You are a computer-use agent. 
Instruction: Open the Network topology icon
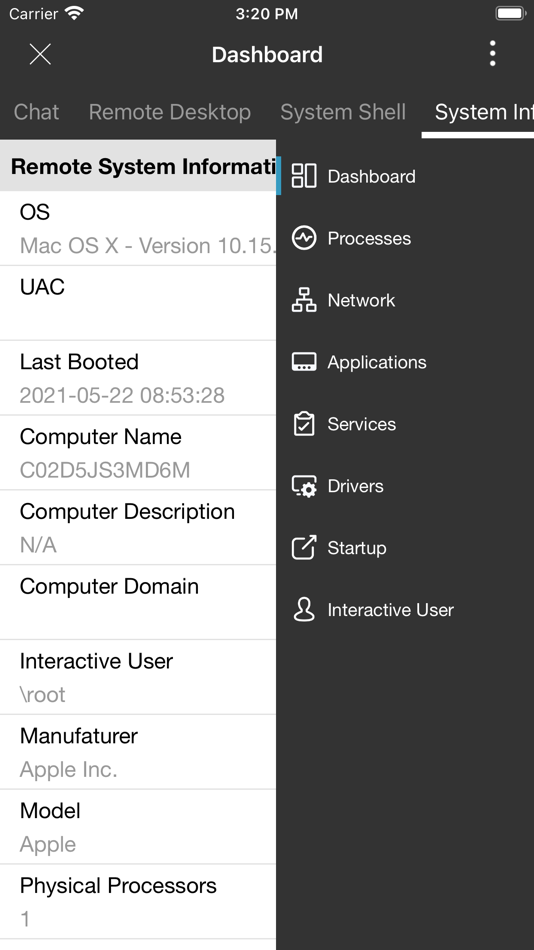click(304, 300)
